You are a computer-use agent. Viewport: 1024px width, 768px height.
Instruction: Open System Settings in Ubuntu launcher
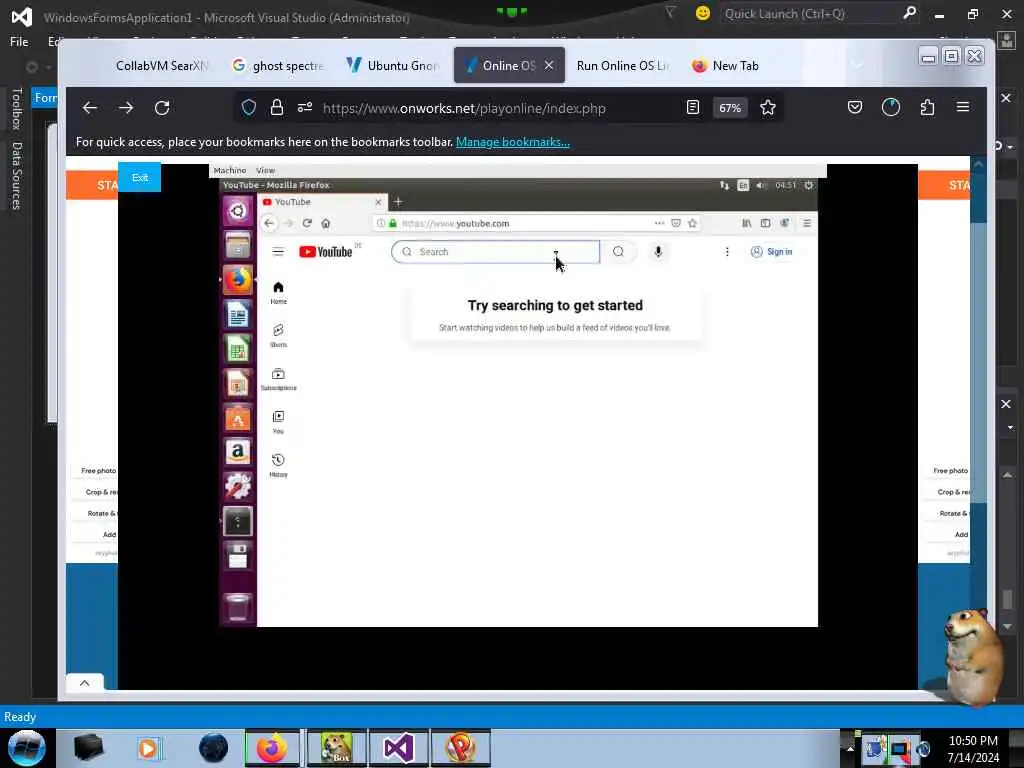coord(238,487)
